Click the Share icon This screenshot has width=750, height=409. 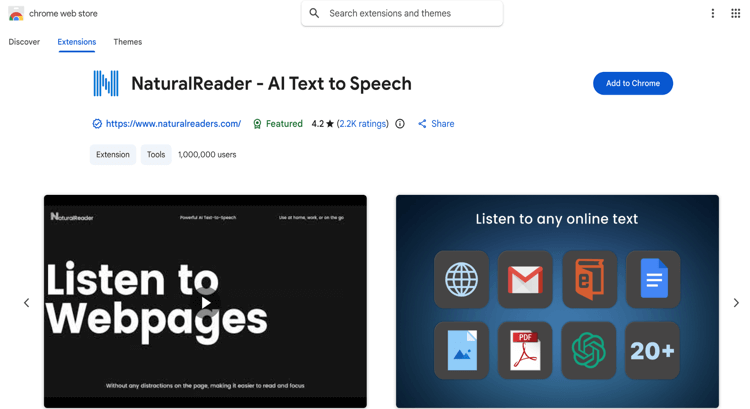[x=422, y=124]
